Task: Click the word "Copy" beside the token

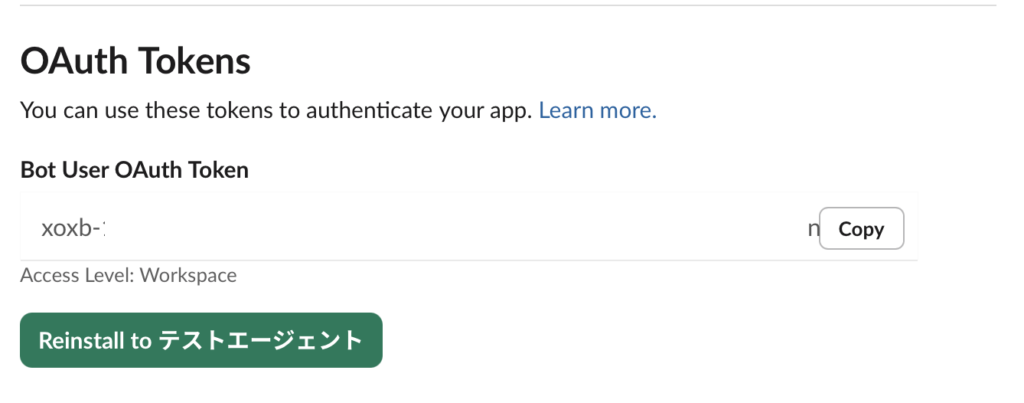Action: tap(861, 229)
